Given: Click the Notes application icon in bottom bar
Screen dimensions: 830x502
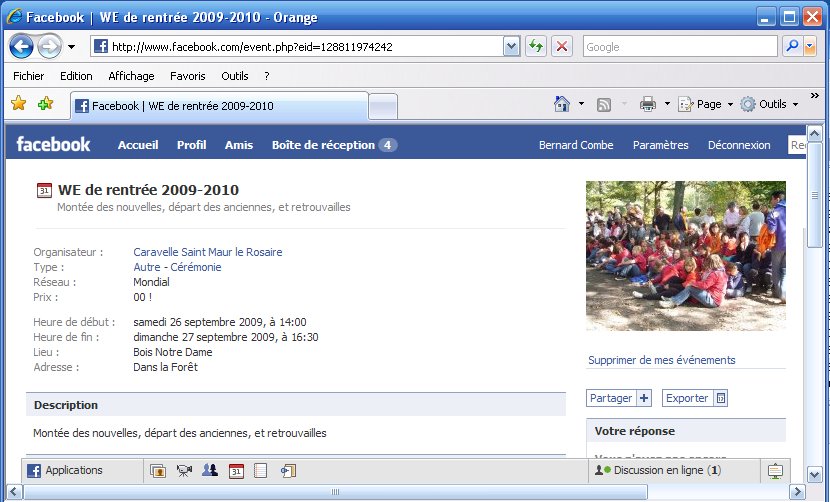Looking at the screenshot, I should (x=261, y=471).
